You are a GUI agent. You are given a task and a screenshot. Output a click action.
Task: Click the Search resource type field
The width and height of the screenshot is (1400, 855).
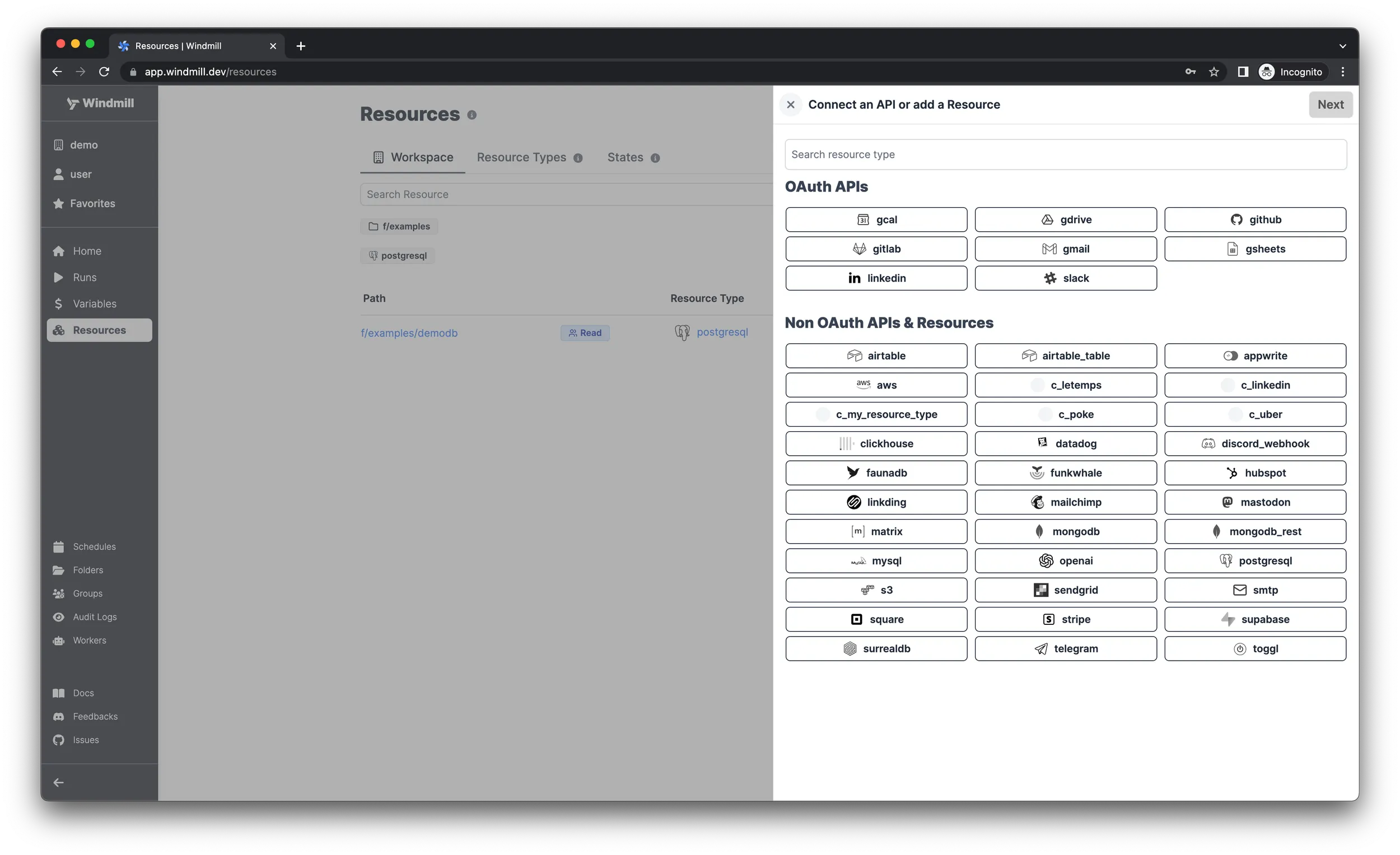point(1065,154)
